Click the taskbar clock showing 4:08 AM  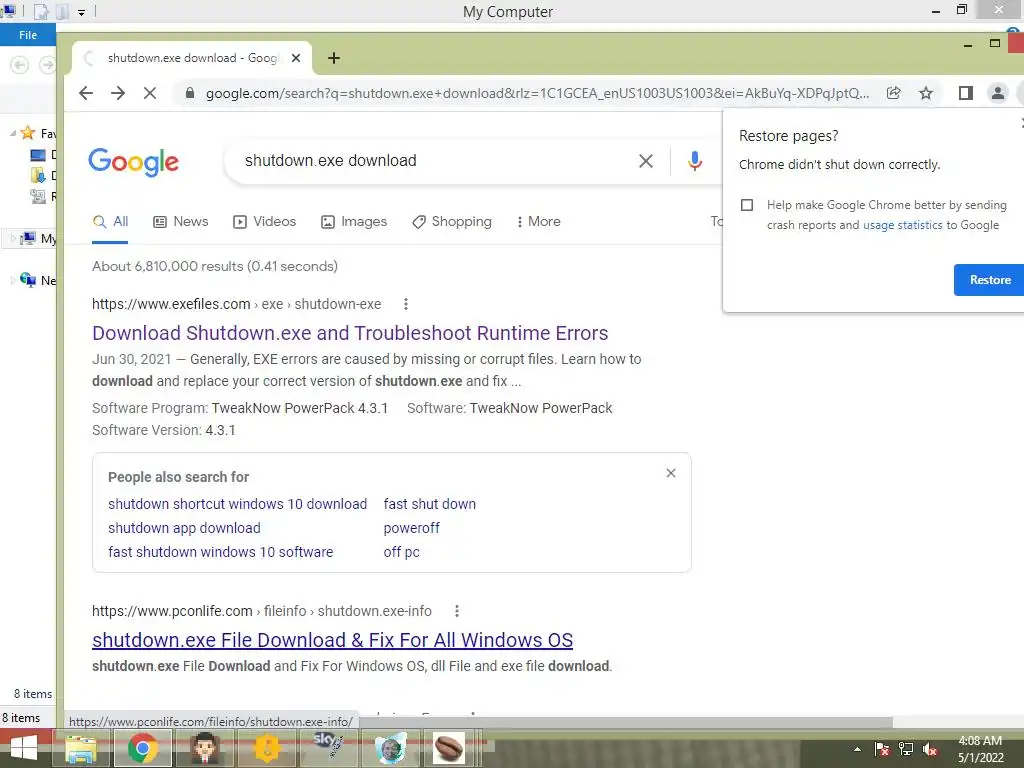coord(980,741)
